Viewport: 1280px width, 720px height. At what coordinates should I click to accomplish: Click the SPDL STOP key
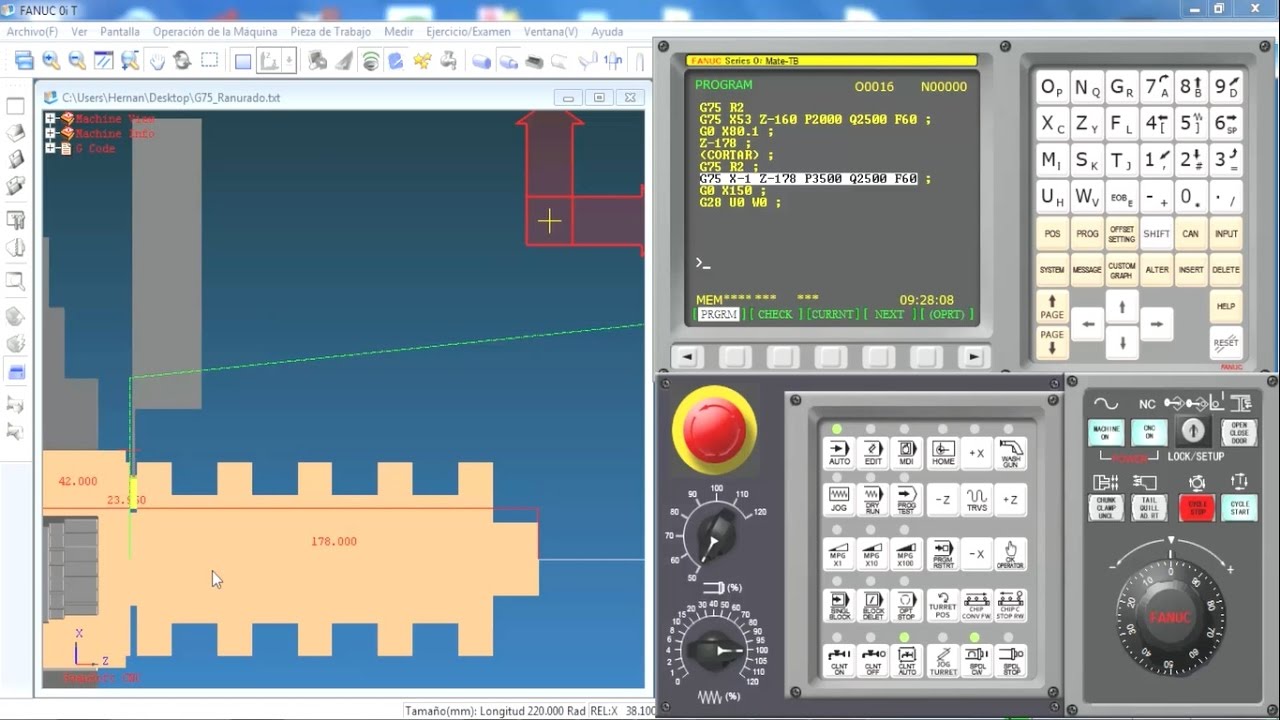coord(1010,660)
